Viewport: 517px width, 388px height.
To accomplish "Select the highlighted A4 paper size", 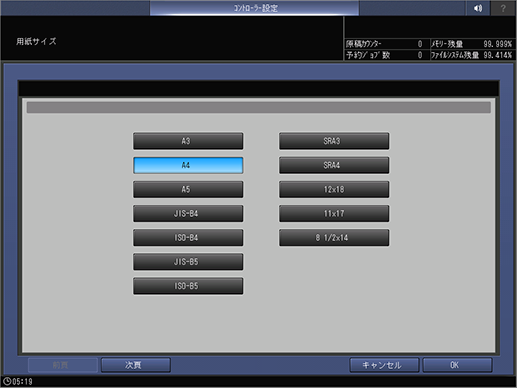I will (x=188, y=165).
